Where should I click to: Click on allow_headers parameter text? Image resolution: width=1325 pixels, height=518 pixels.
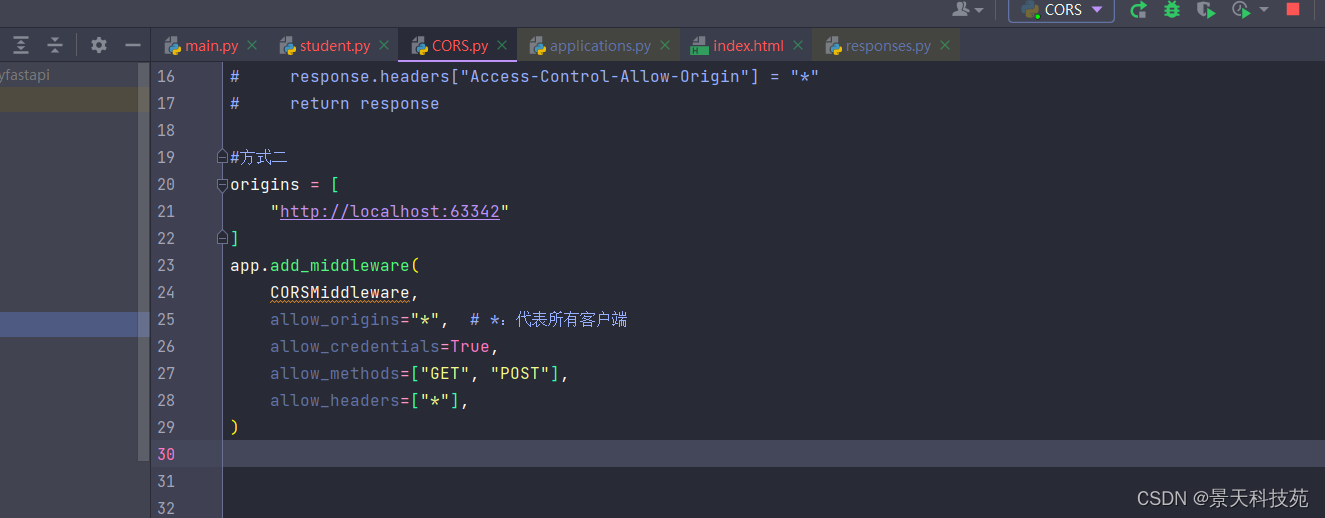[335, 400]
